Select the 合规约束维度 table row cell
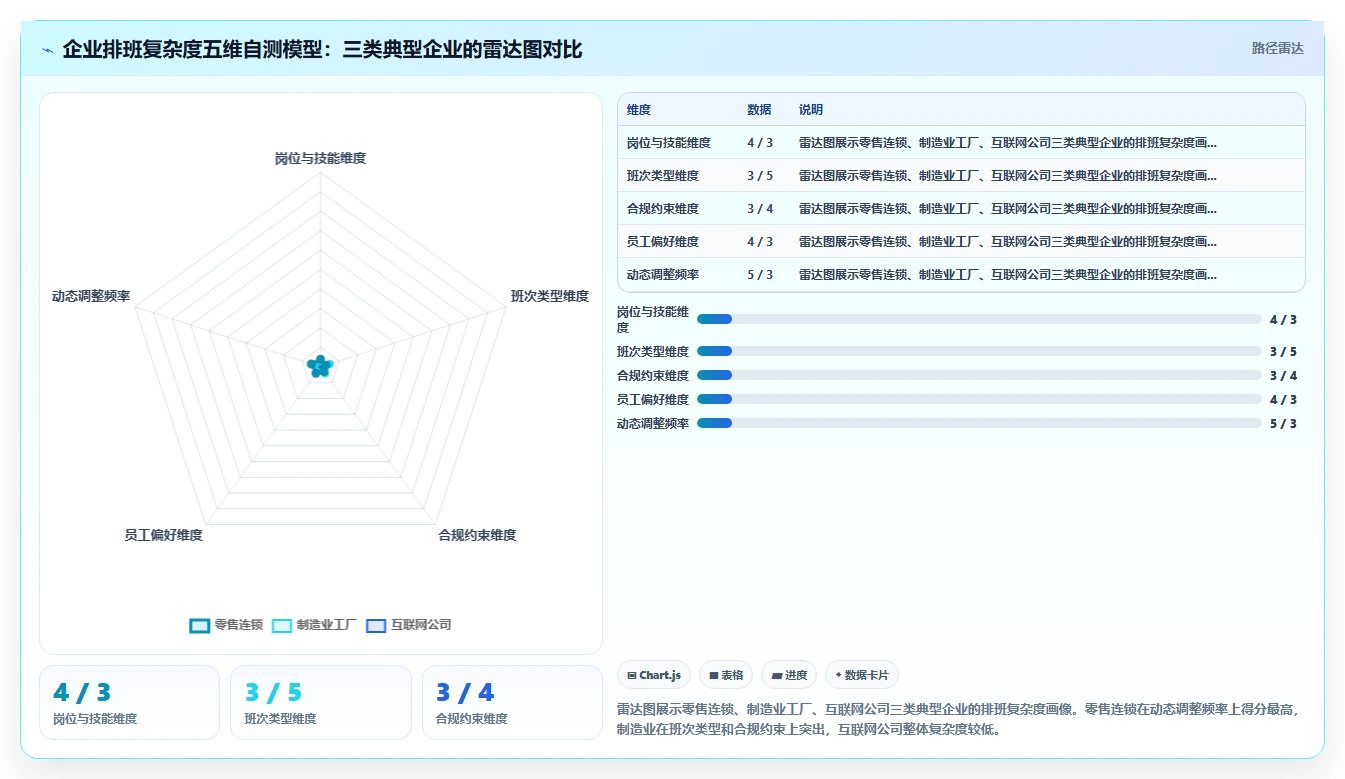 click(663, 209)
